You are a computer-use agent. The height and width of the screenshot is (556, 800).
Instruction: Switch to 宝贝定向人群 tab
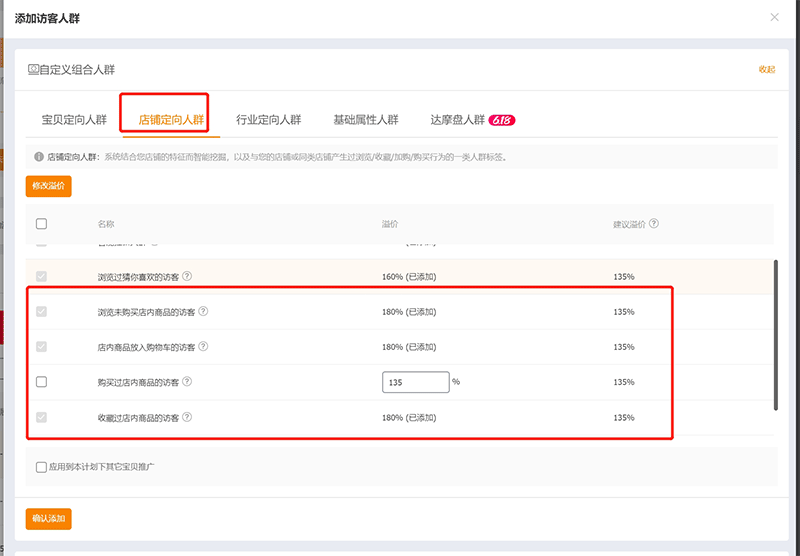(x=74, y=120)
